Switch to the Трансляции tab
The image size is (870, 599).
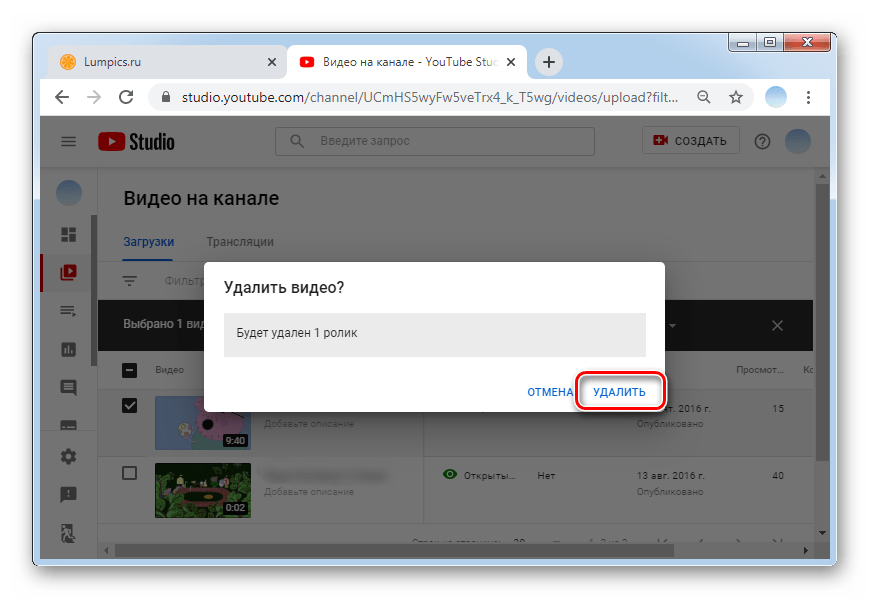tap(240, 242)
